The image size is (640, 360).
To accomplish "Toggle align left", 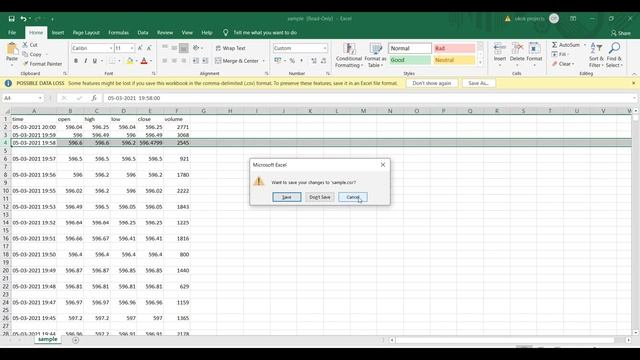I will tap(164, 61).
